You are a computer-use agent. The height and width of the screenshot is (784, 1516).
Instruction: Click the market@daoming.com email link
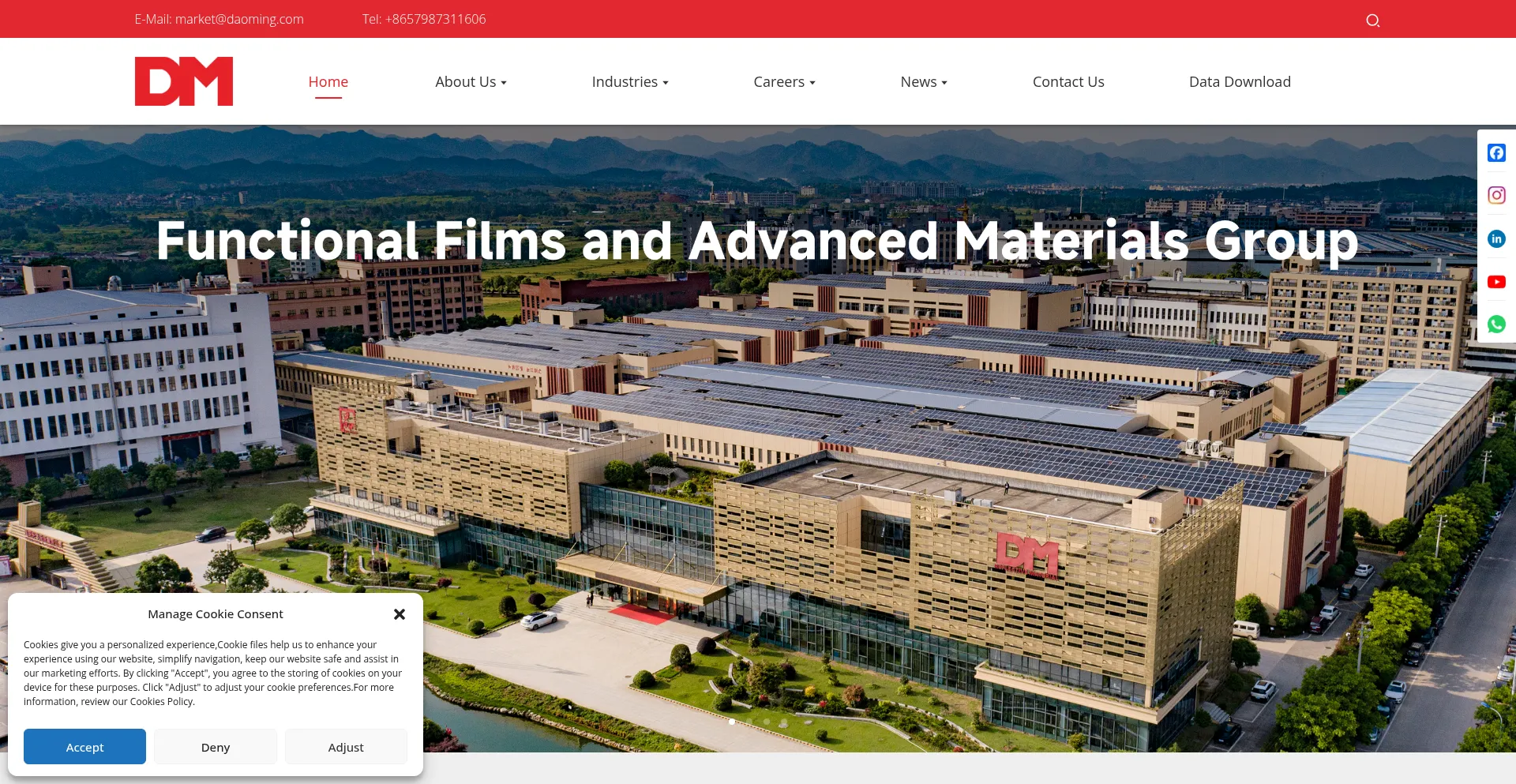[238, 19]
